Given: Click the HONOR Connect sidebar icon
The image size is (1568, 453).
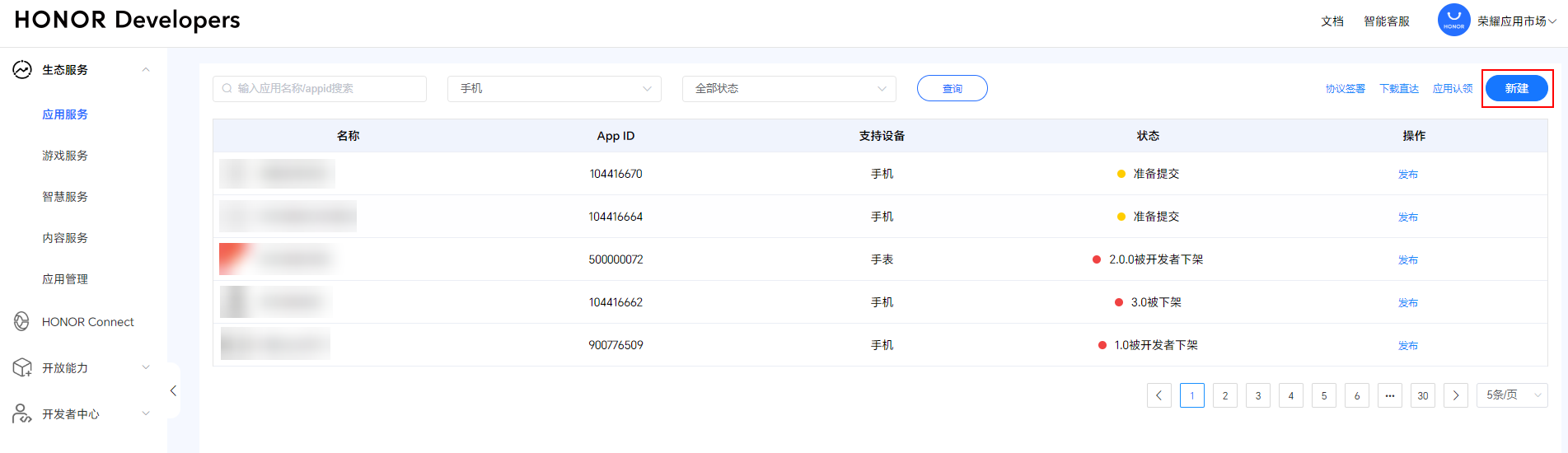Looking at the screenshot, I should coord(22,322).
